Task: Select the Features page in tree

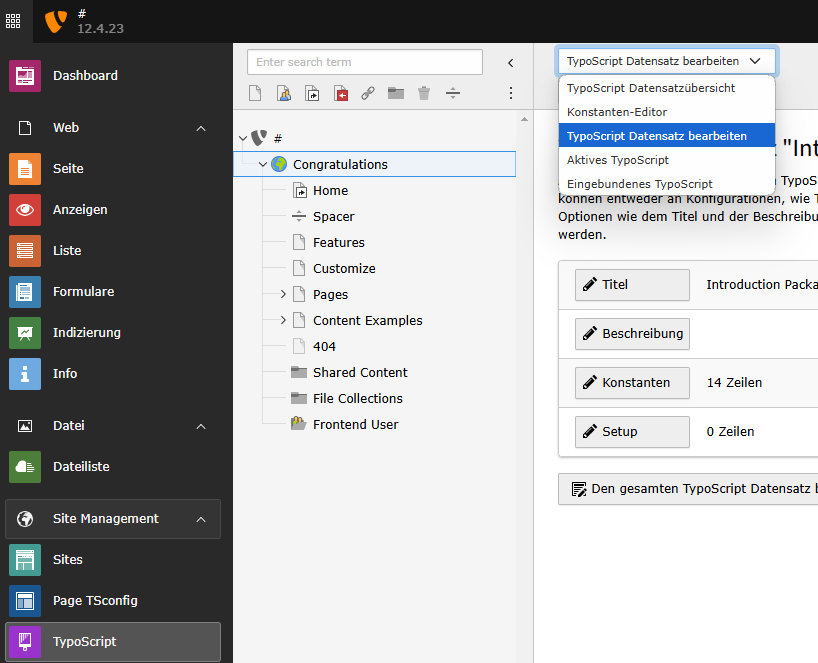Action: point(339,243)
